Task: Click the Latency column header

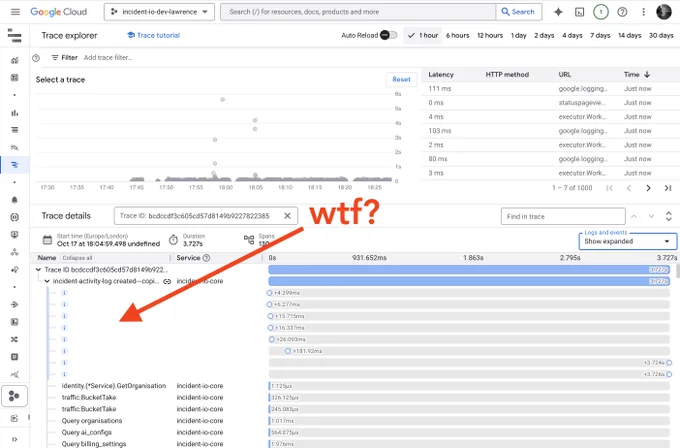Action: tap(441, 75)
